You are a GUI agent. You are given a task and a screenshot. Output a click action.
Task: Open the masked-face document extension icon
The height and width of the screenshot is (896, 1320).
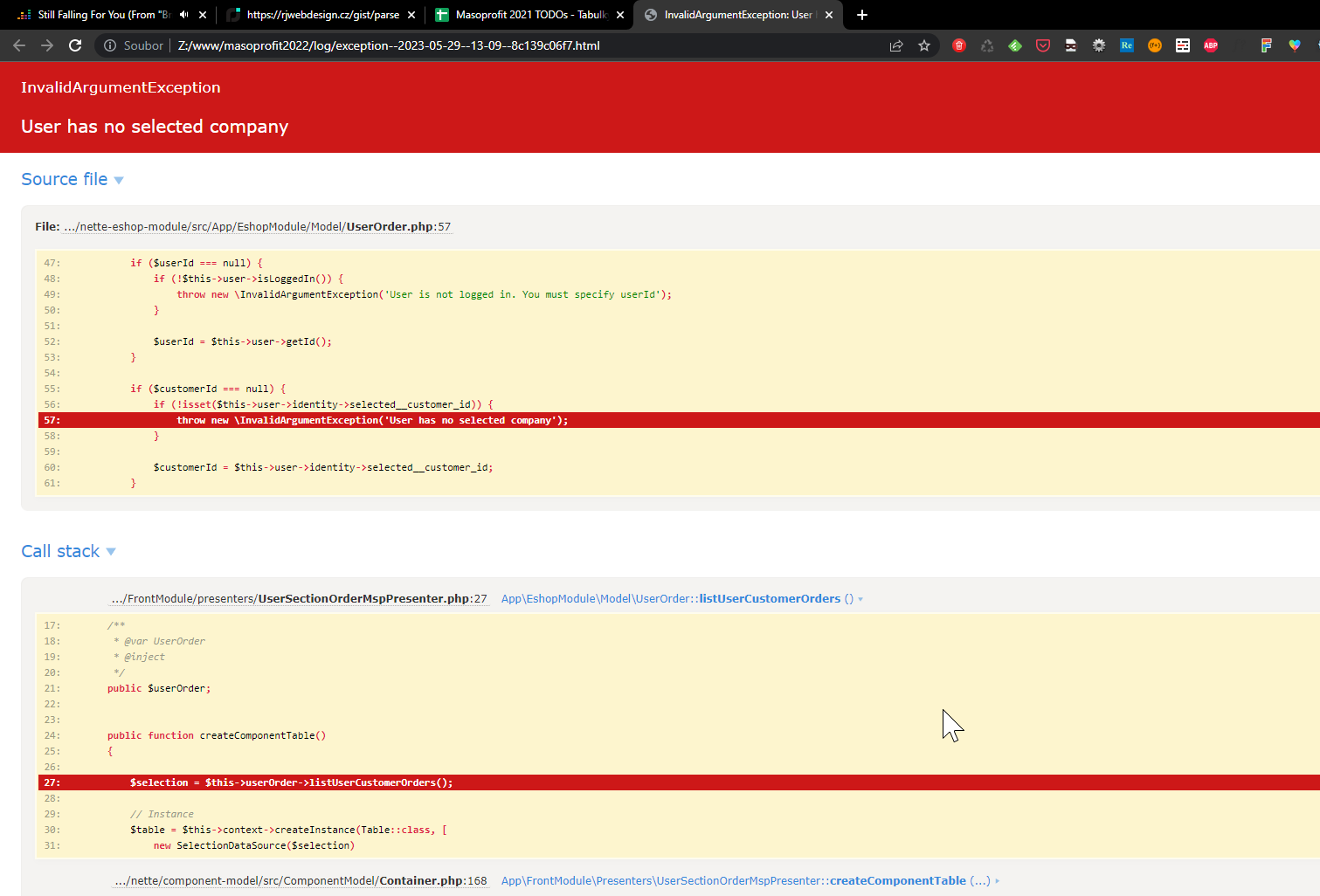point(1071,45)
